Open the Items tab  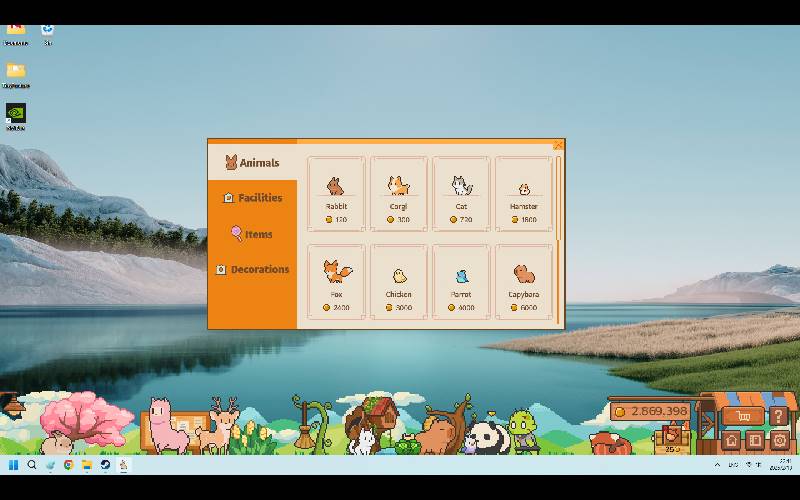click(x=252, y=234)
